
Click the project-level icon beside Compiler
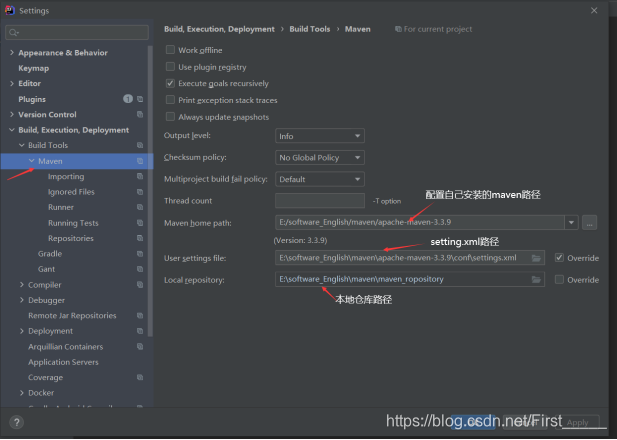(x=140, y=285)
